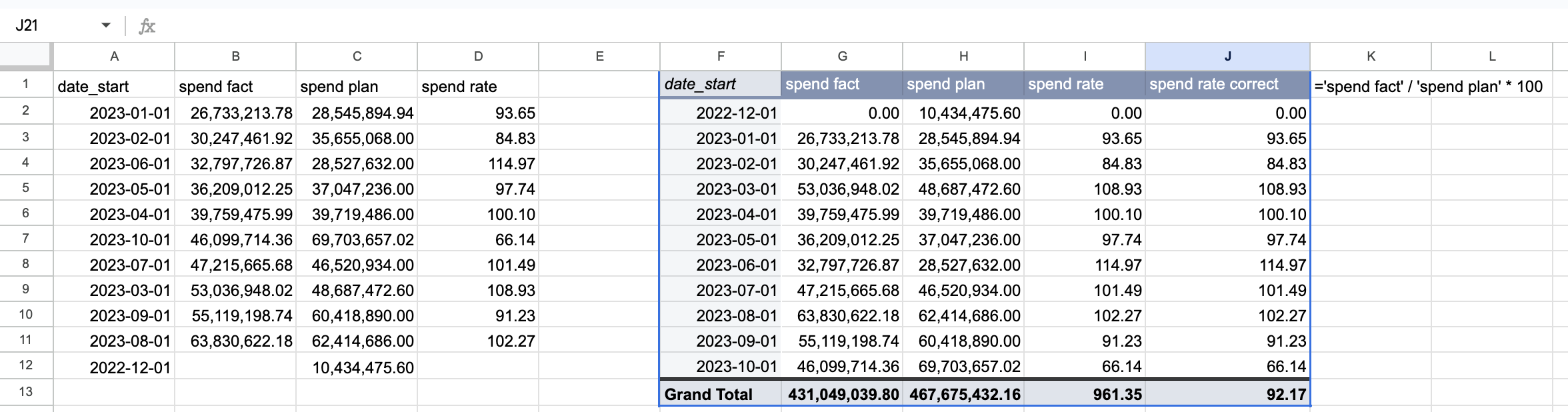Click the select-all corner box

[x=26, y=56]
